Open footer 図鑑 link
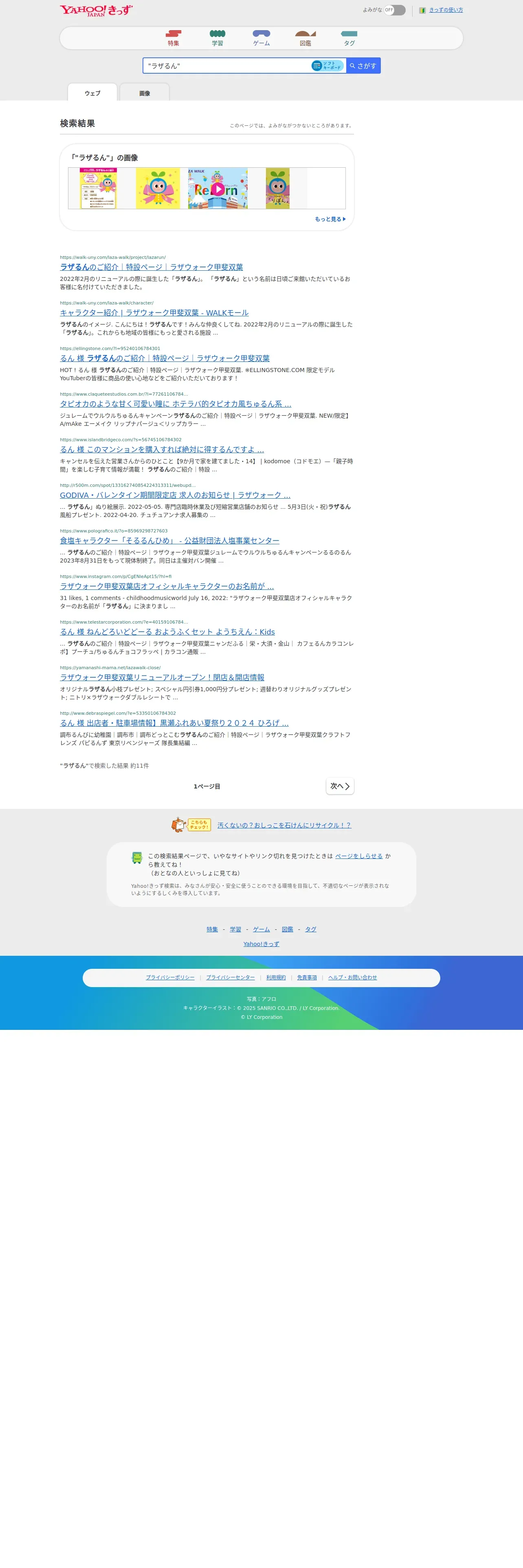This screenshot has width=523, height=1568. pos(288,929)
